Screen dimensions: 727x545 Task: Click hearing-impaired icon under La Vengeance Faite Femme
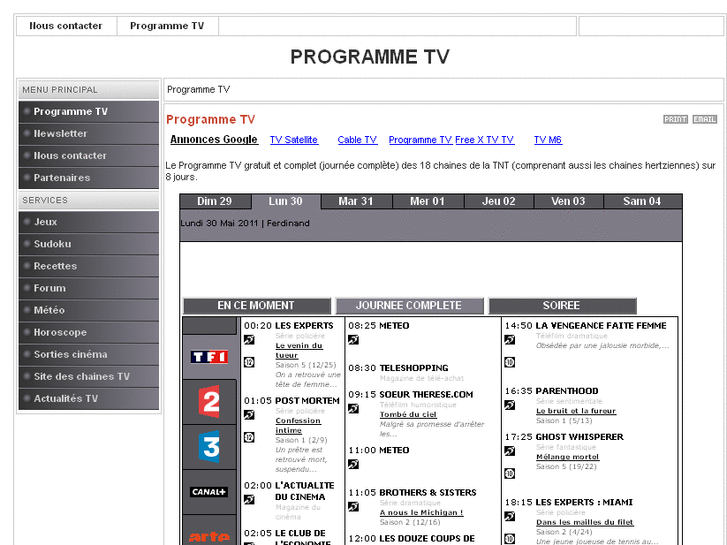[510, 340]
